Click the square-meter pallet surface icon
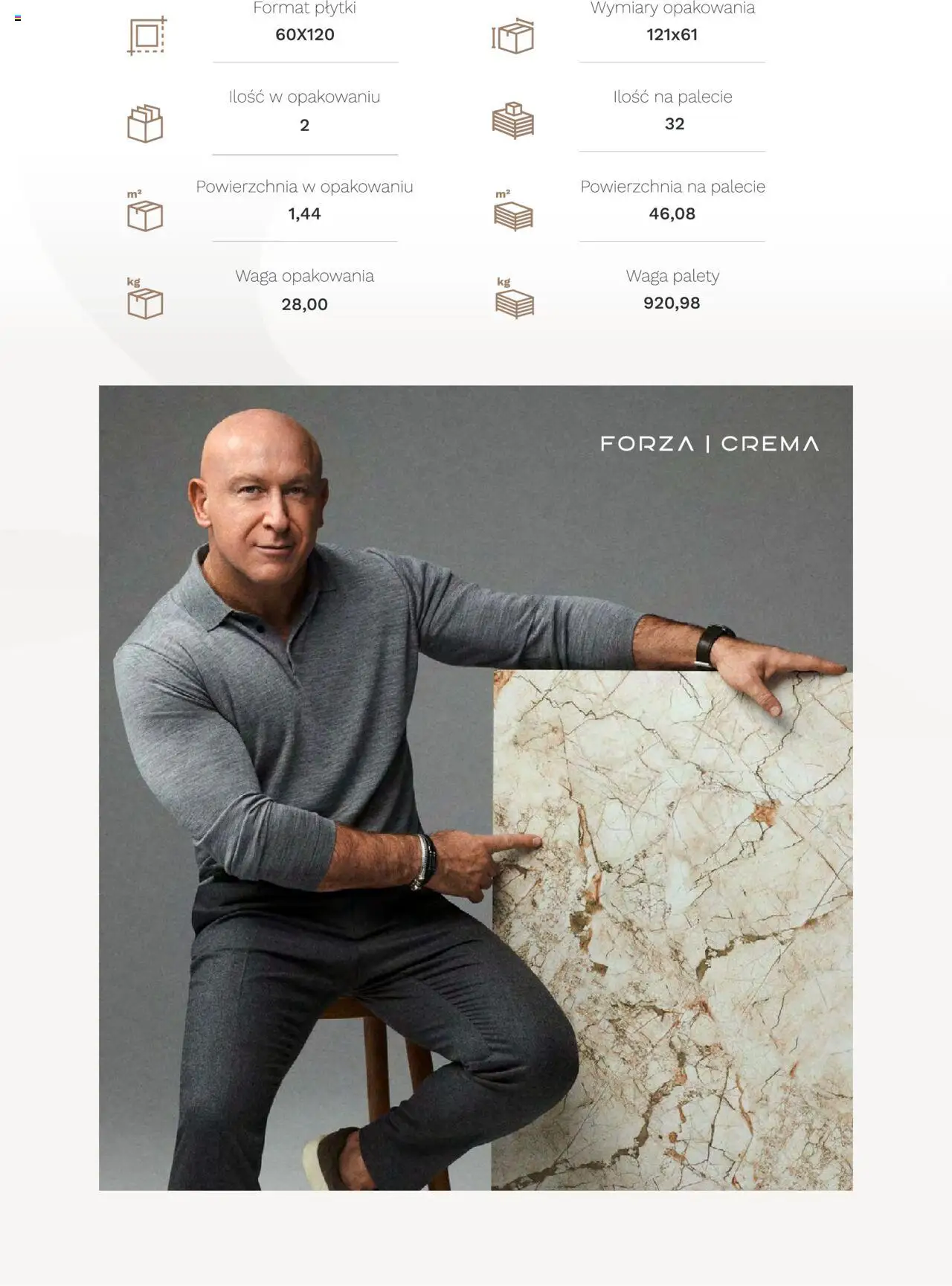Image resolution: width=952 pixels, height=1286 pixels. coord(513,210)
